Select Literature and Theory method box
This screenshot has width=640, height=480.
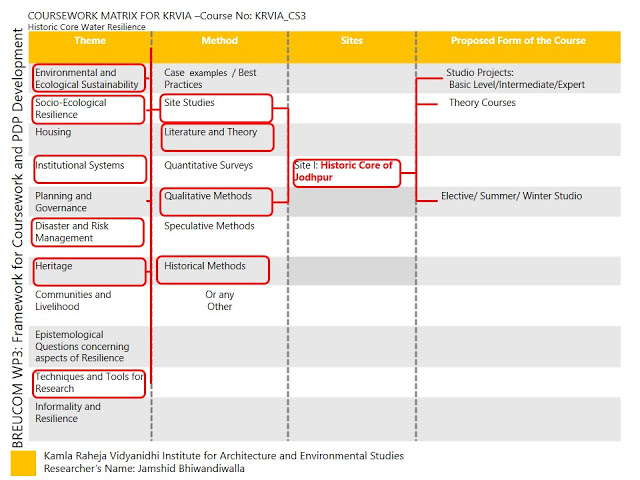[216, 138]
